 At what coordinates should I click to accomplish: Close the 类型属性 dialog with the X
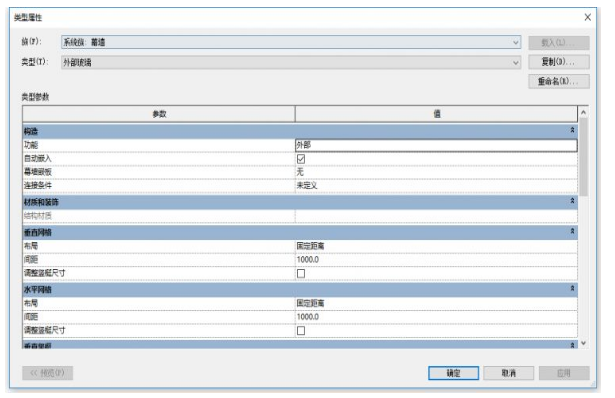(x=587, y=17)
